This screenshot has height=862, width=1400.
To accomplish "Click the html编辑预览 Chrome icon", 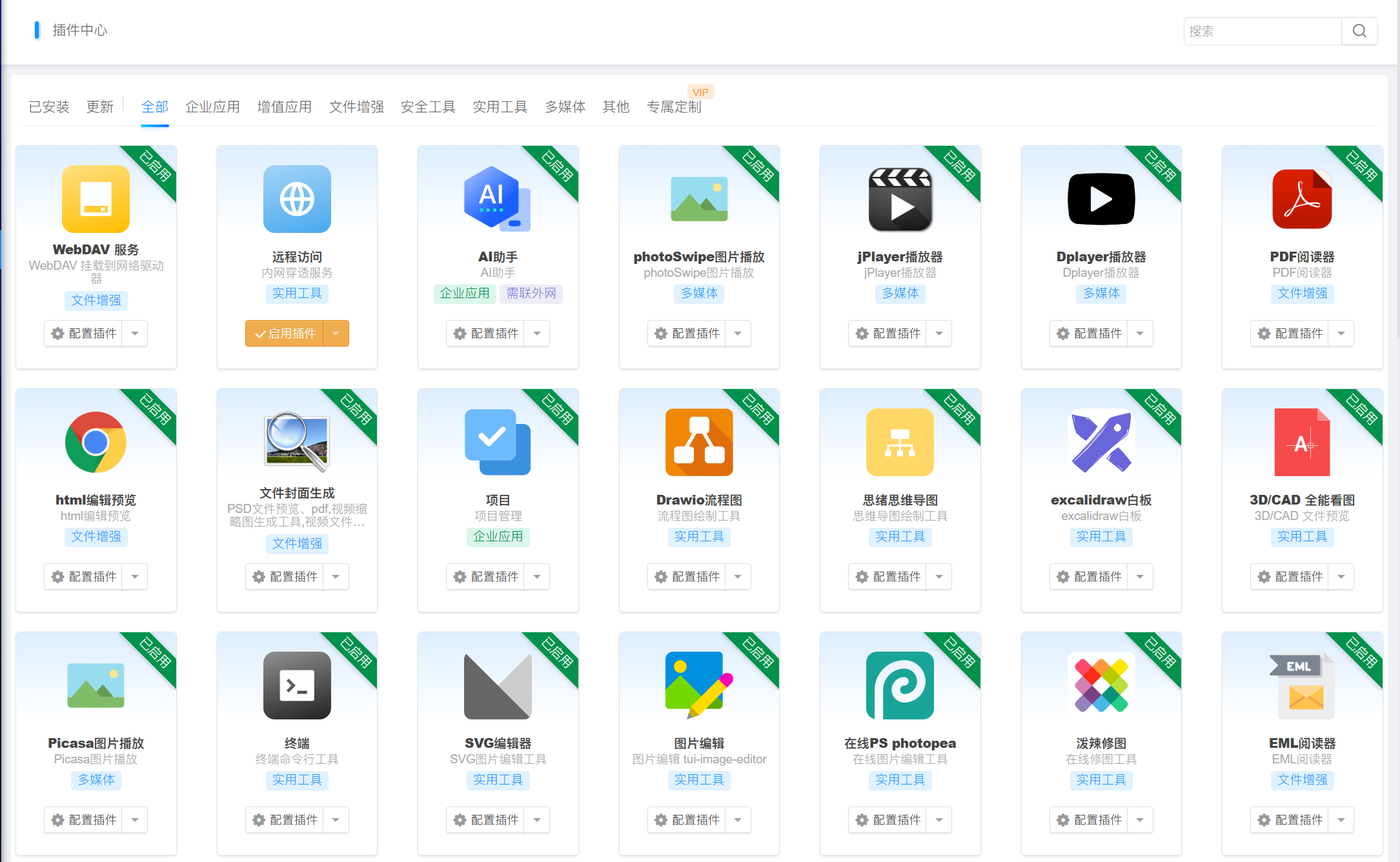I will tap(96, 442).
